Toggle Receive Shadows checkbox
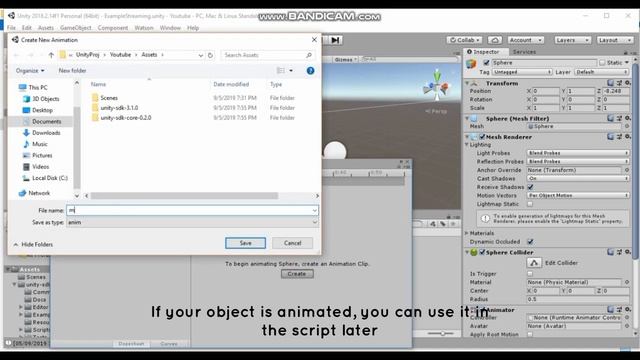The image size is (640, 360). pos(530,187)
